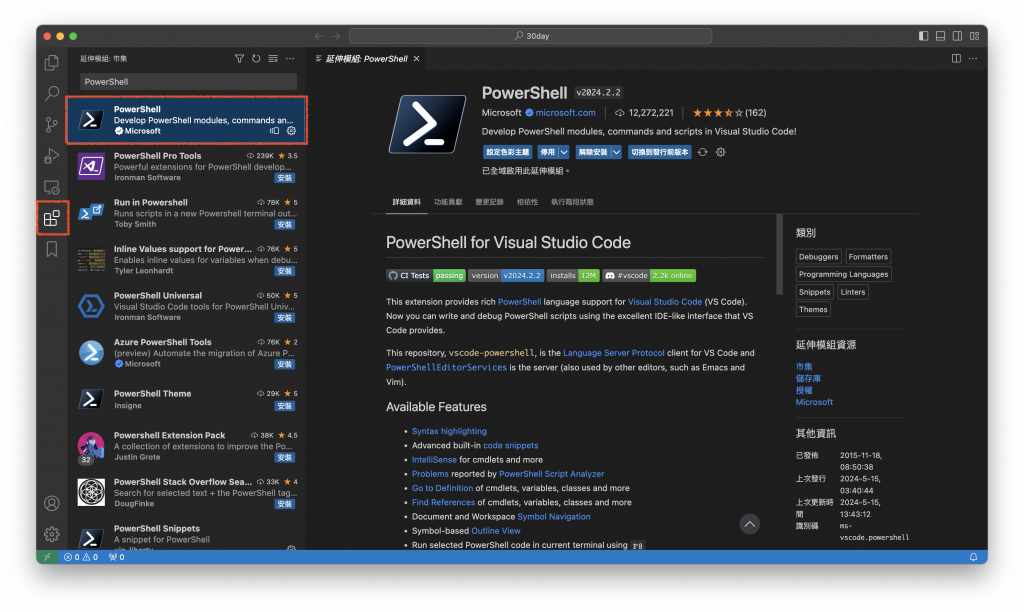Open the Bookmarks view in activity bar
Screen dimensions: 1024x612
(52, 249)
